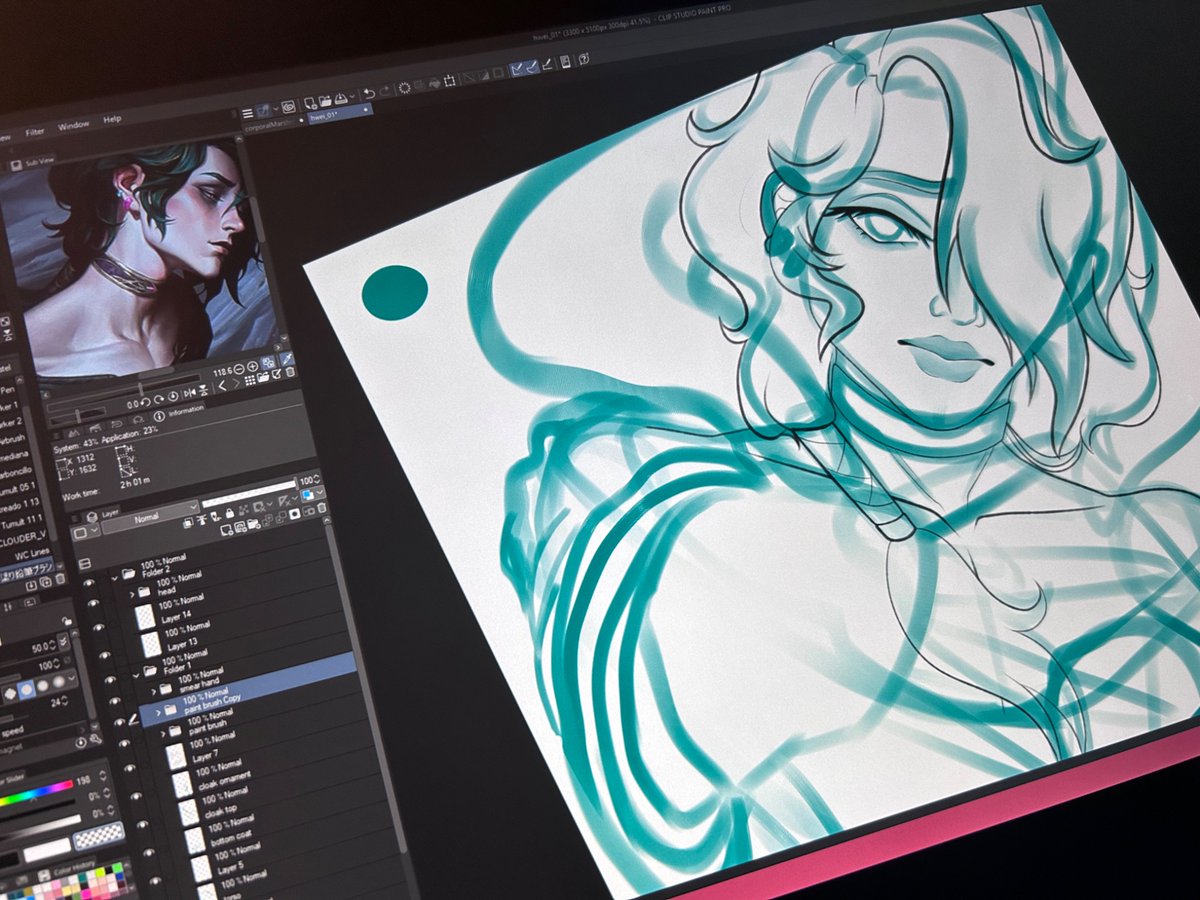1200x900 pixels.
Task: Hide Folder 2 with its eye icon
Action: [x=89, y=582]
